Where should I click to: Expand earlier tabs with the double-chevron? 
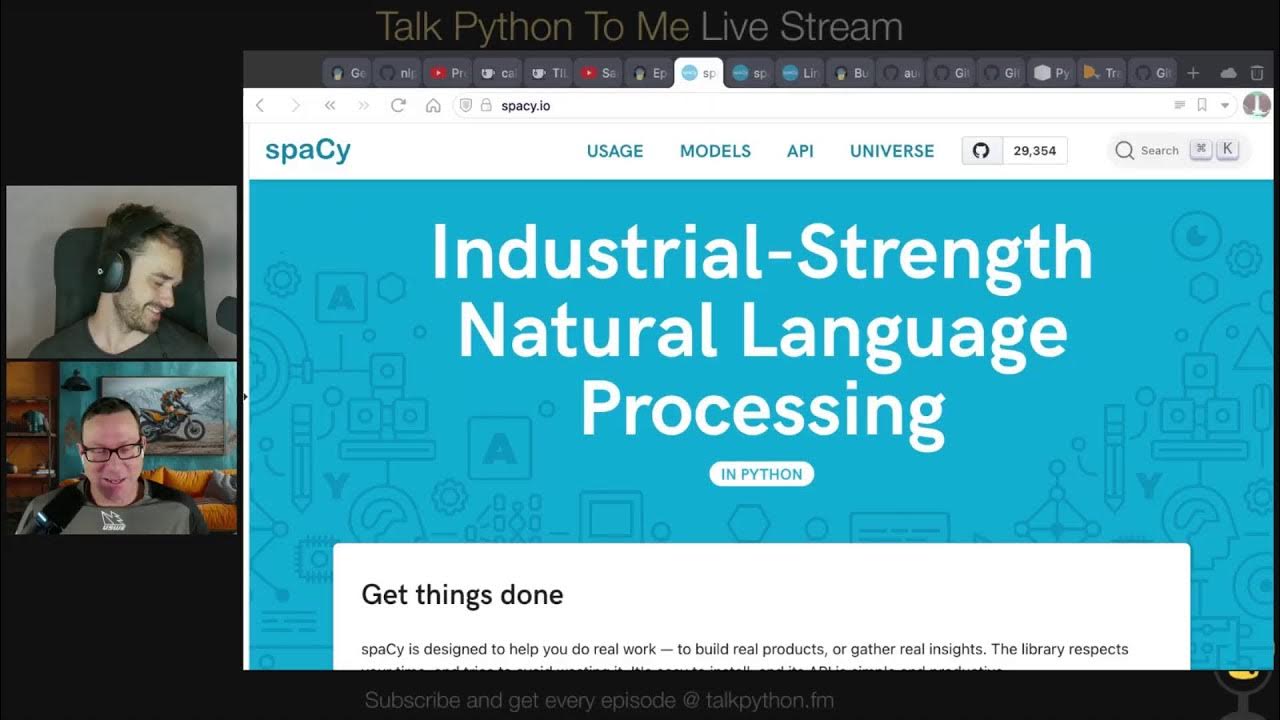tap(330, 105)
